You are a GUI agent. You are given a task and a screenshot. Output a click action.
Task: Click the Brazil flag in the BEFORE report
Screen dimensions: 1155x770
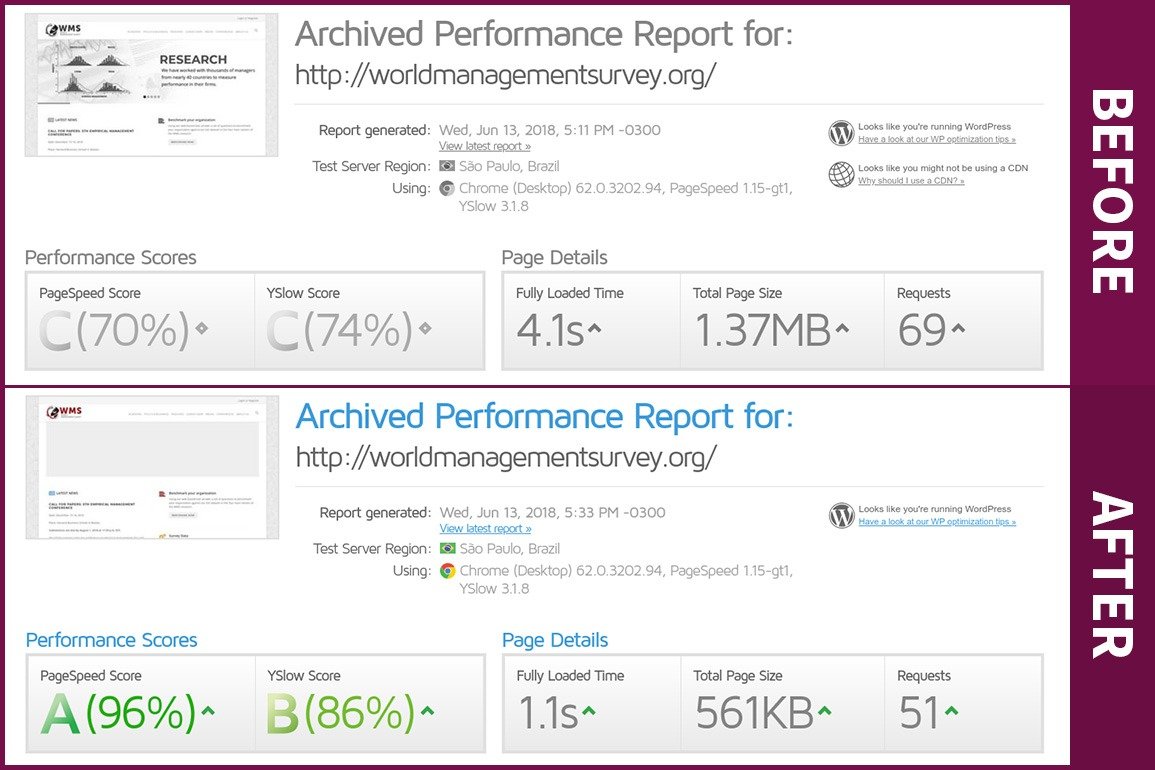click(447, 166)
